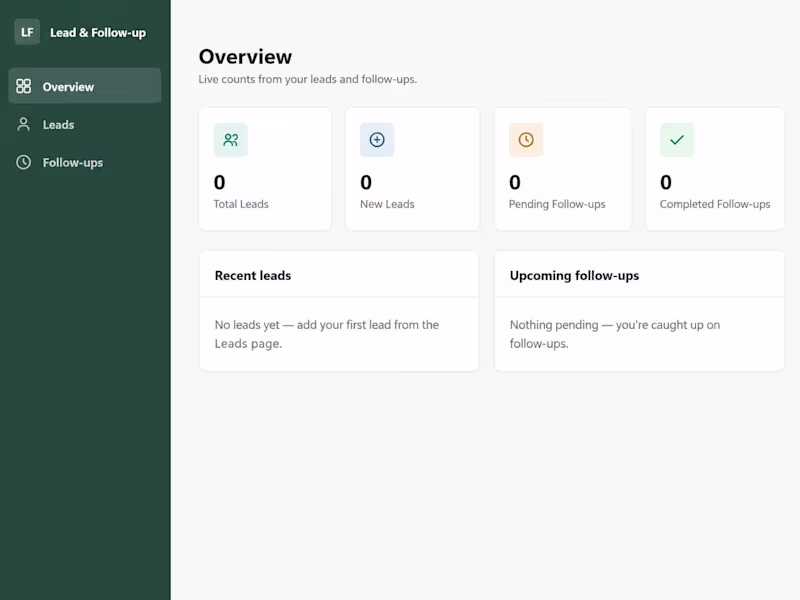
Task: Open the Overview sidebar item
Action: coord(85,86)
